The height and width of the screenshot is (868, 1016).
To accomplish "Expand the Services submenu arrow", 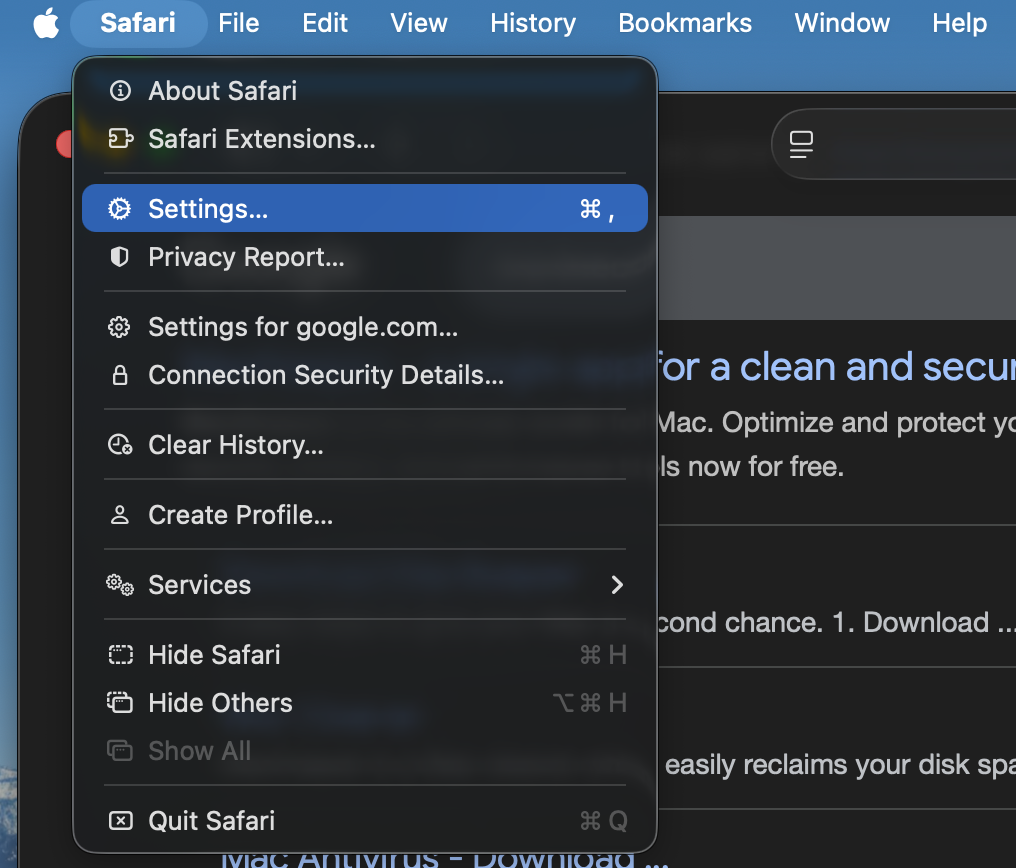I will (617, 585).
